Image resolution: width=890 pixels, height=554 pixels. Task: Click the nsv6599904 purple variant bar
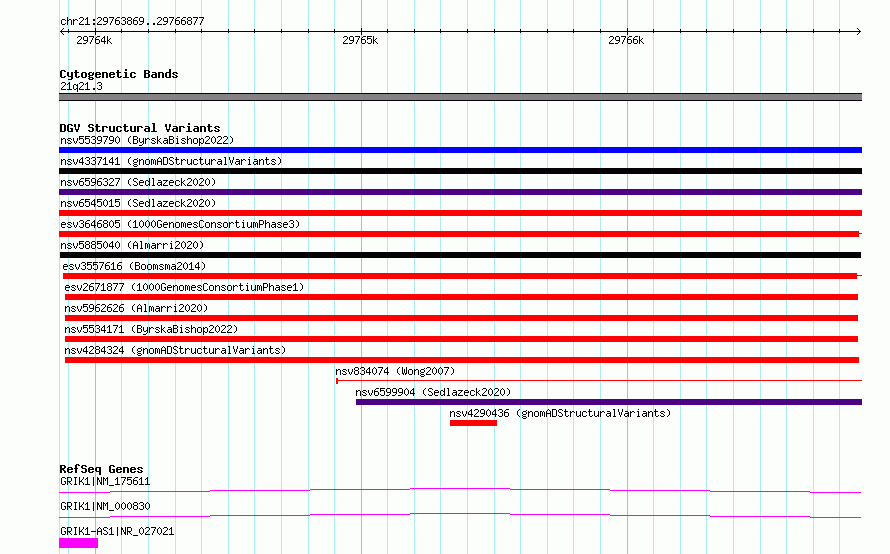(x=609, y=402)
